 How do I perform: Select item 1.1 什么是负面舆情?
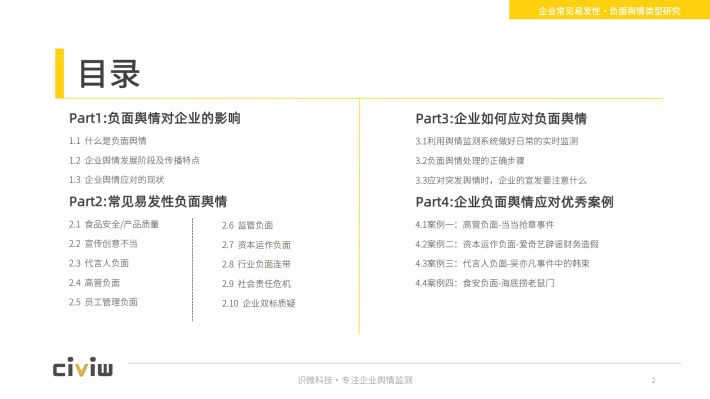(108, 141)
